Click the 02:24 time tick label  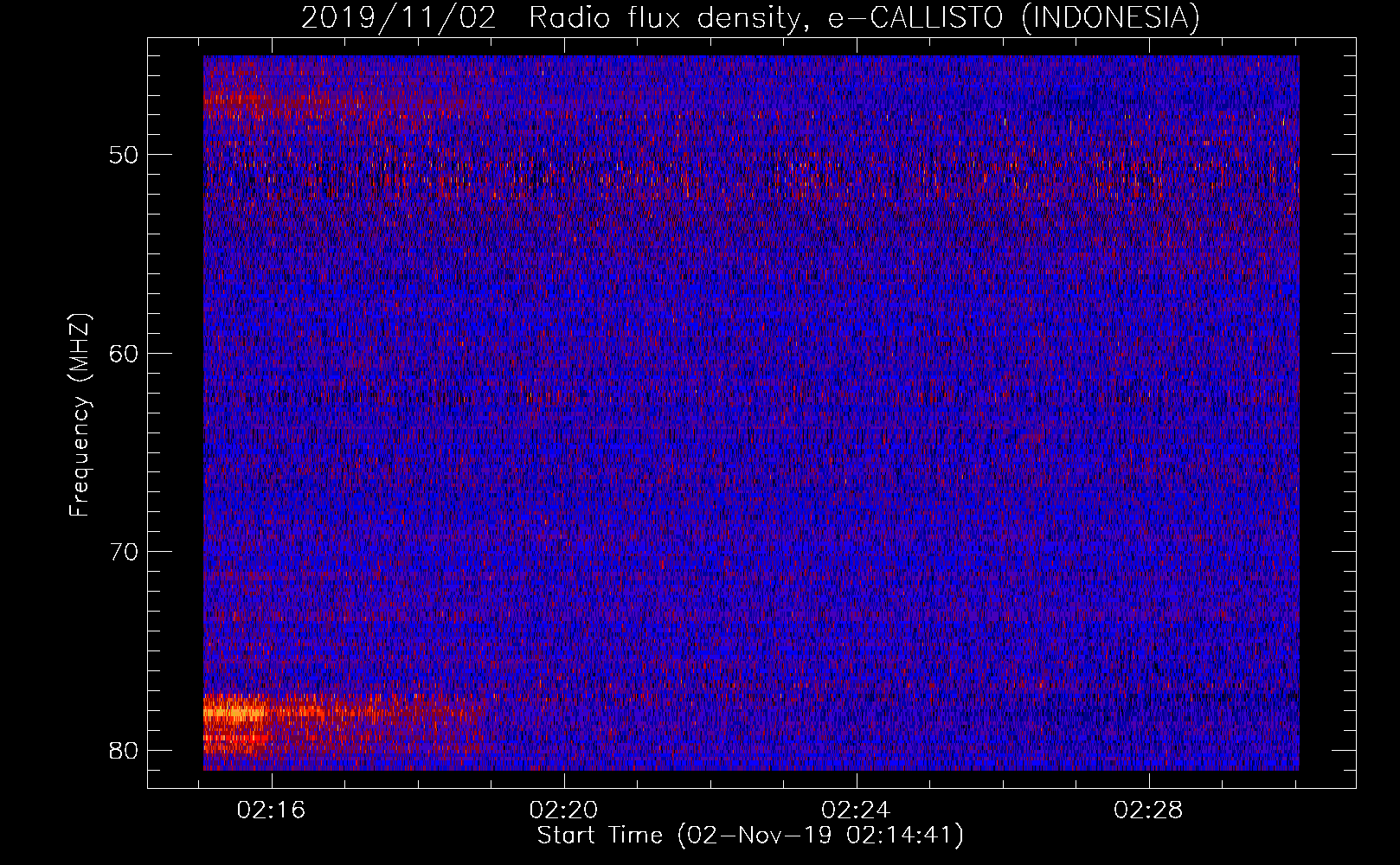tap(856, 811)
